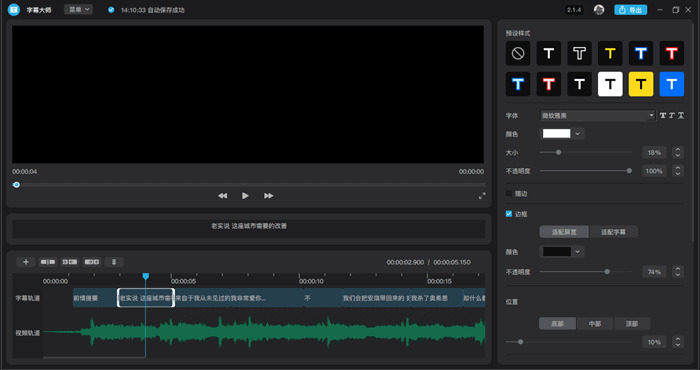The width and height of the screenshot is (700, 370).
Task: Open the 字体 font dropdown showing 微软雅黑
Action: point(598,116)
